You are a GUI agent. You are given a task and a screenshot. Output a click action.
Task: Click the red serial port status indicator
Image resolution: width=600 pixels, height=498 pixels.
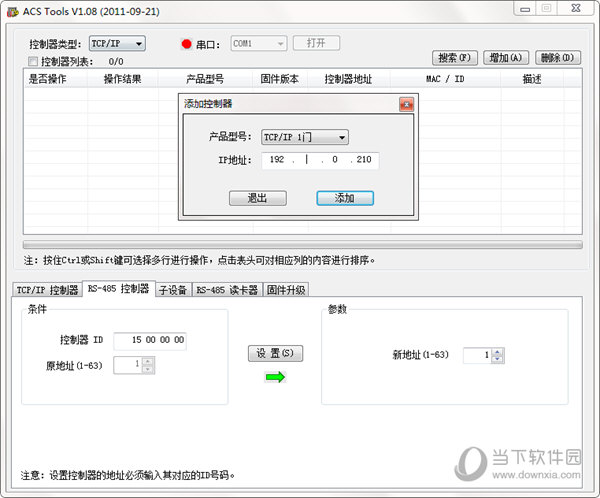(x=186, y=44)
